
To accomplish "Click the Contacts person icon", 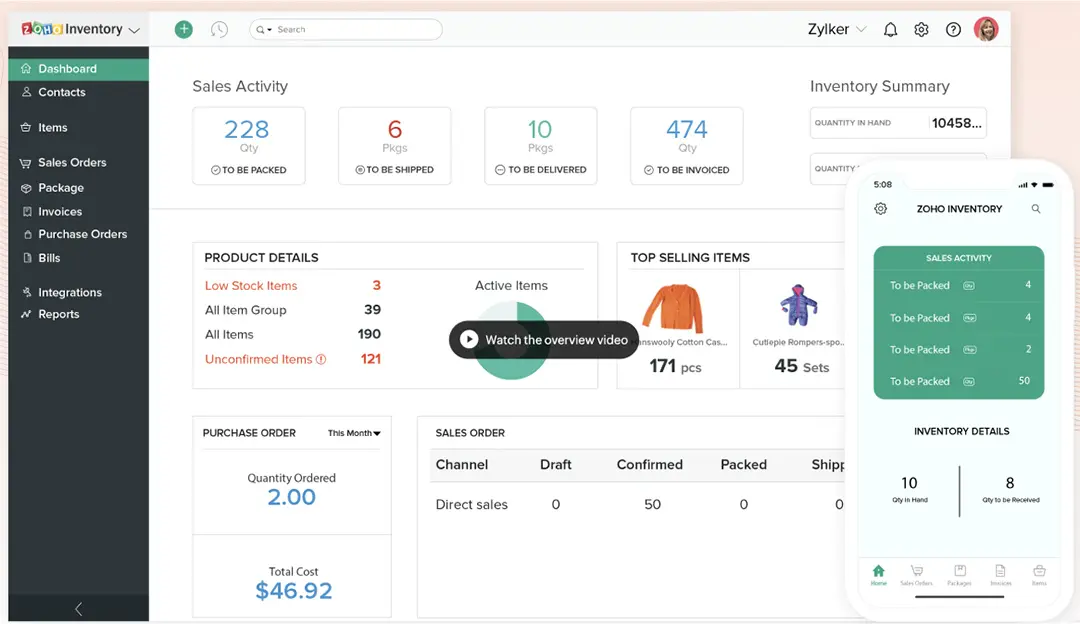I will coord(26,92).
